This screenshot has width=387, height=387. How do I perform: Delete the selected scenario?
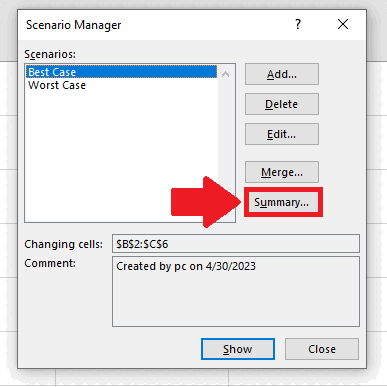[x=282, y=104]
